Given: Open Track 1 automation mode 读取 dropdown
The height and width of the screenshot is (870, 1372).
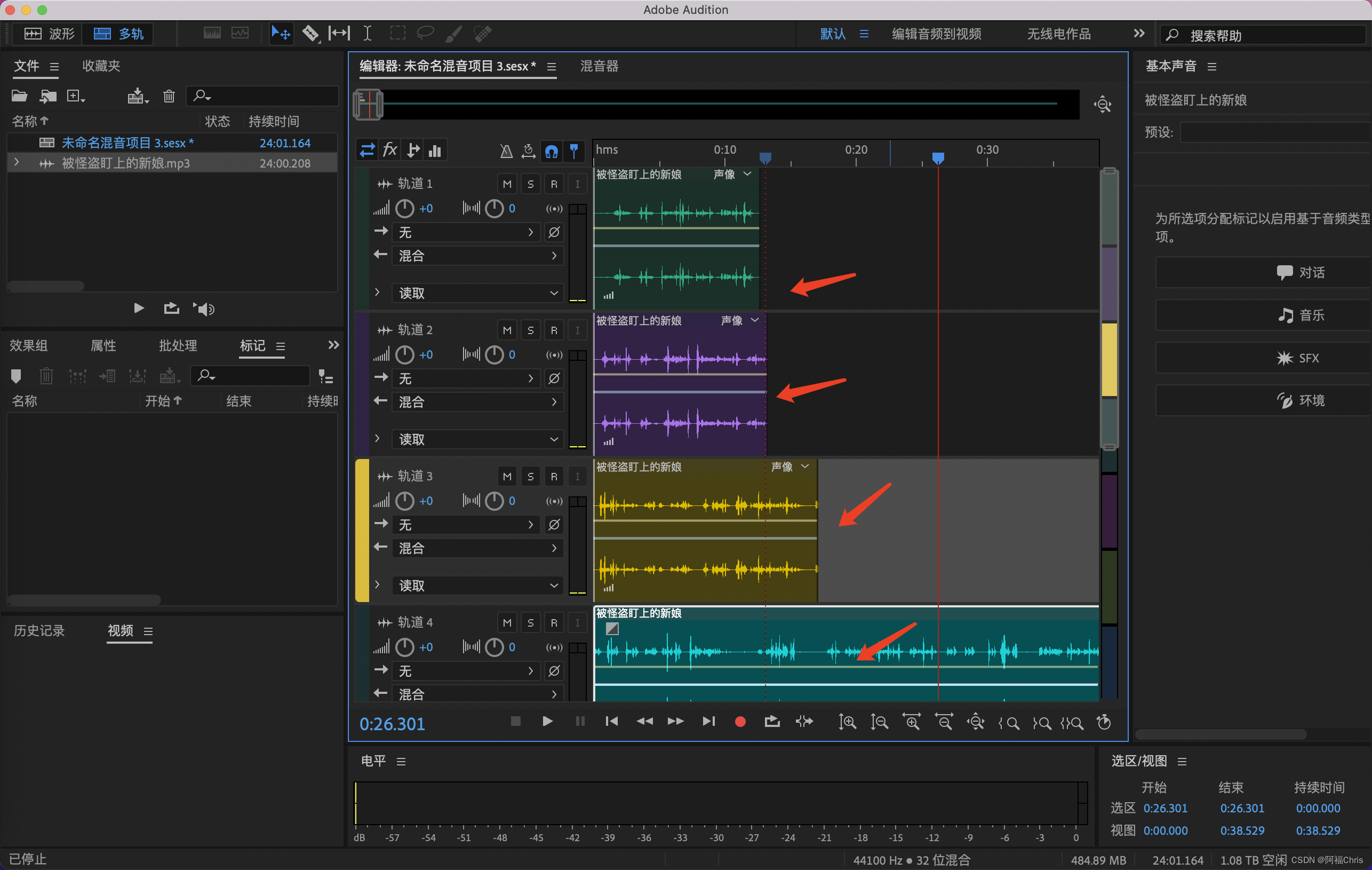Looking at the screenshot, I should [x=478, y=293].
